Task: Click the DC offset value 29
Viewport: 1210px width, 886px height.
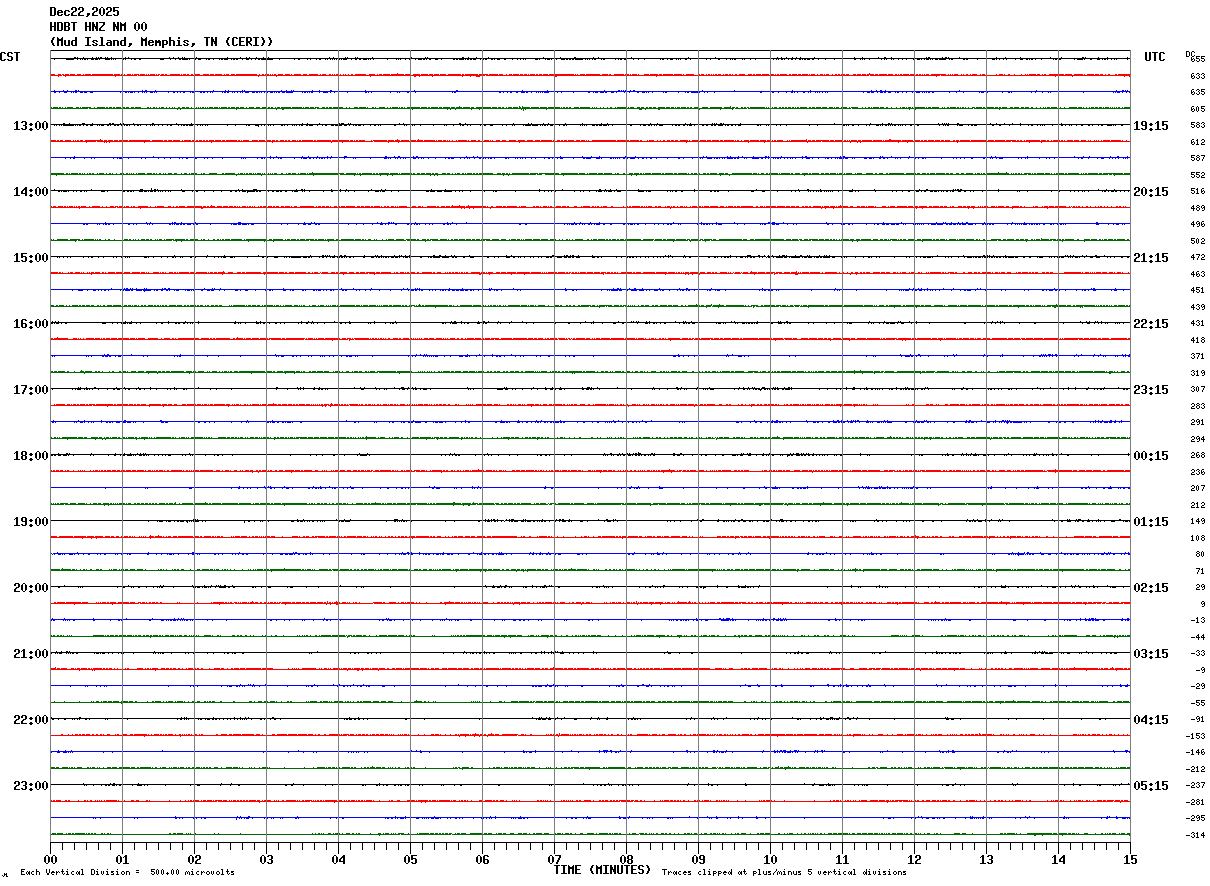Action: coord(1200,588)
